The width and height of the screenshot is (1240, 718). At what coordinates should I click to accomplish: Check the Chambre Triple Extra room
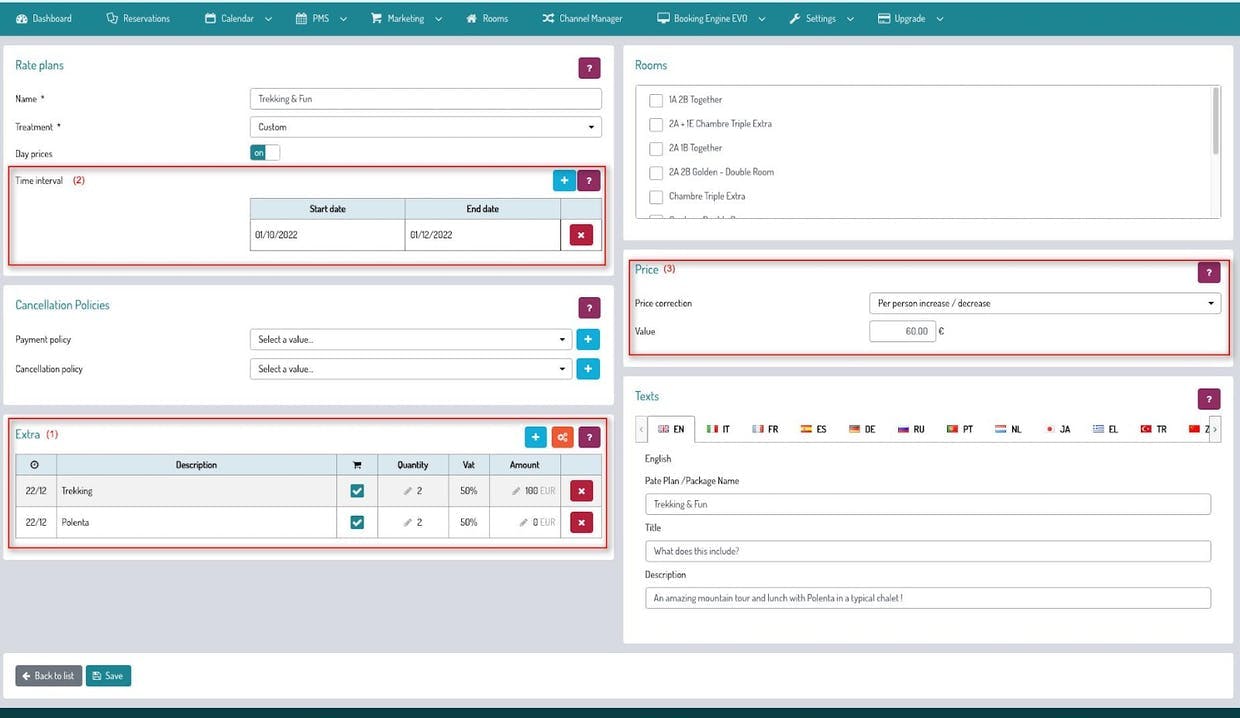click(x=656, y=196)
